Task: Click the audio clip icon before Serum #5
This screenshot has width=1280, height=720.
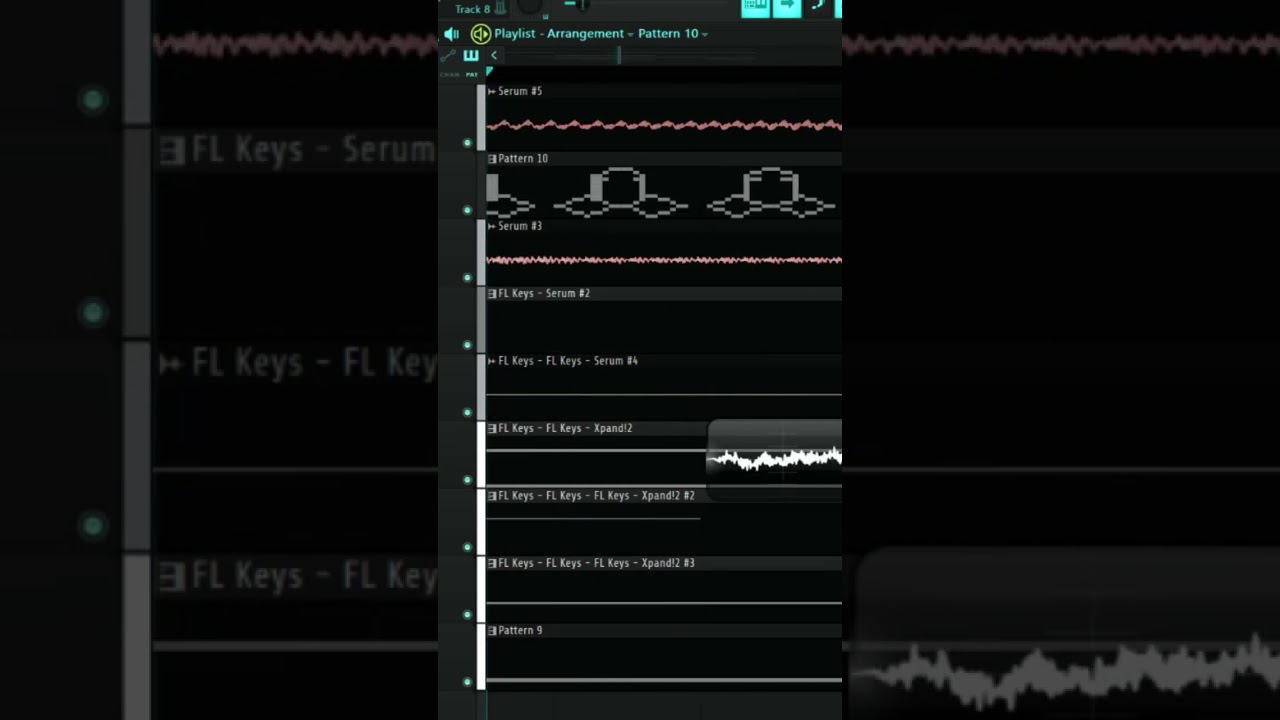Action: 491,91
